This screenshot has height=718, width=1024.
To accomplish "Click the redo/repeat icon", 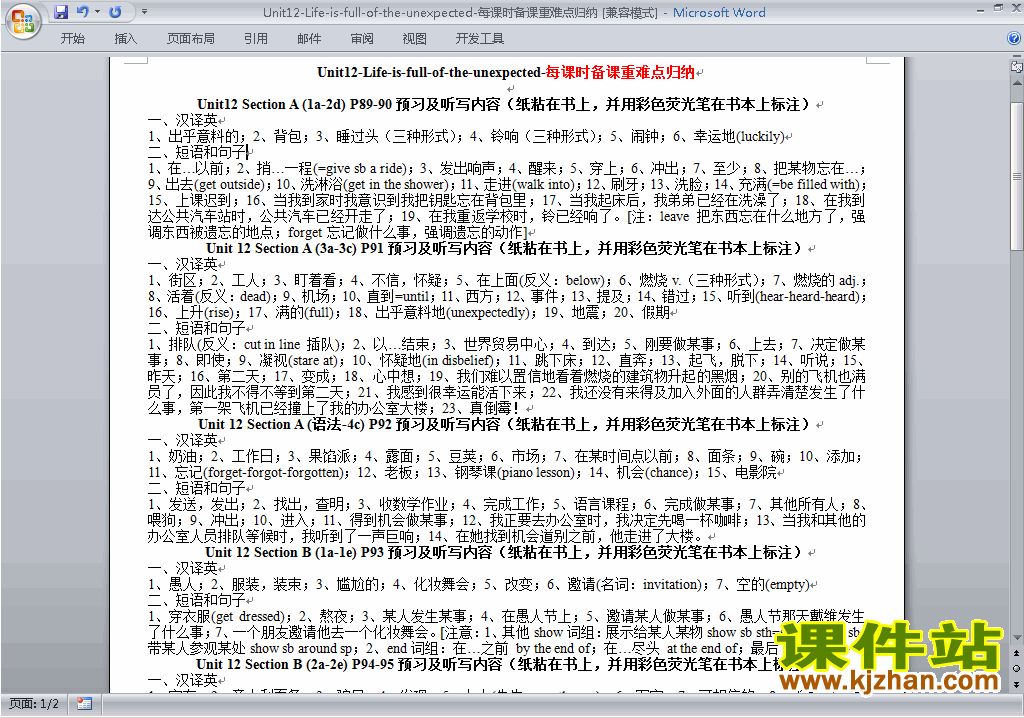I will pyautogui.click(x=115, y=12).
